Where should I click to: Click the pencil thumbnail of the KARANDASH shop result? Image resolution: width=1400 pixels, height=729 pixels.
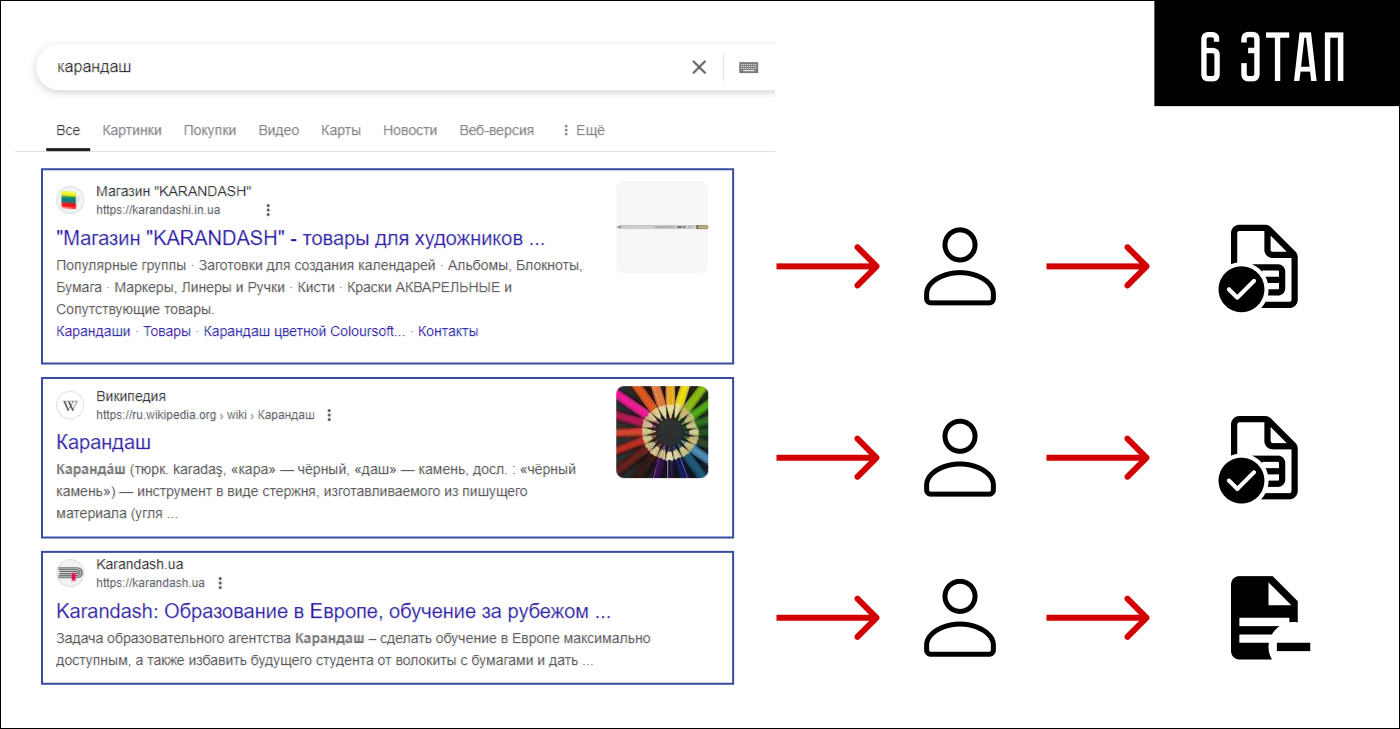662,227
